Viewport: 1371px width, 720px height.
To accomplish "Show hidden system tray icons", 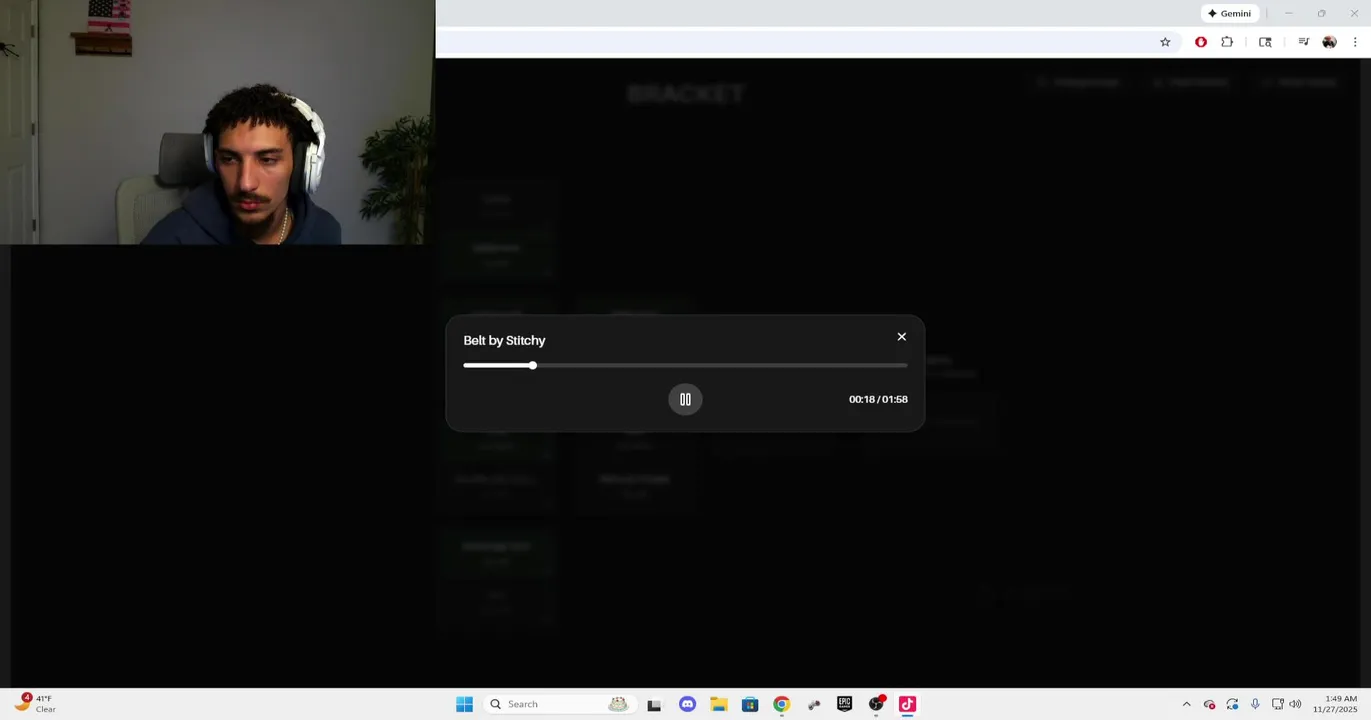I will click(x=1186, y=704).
